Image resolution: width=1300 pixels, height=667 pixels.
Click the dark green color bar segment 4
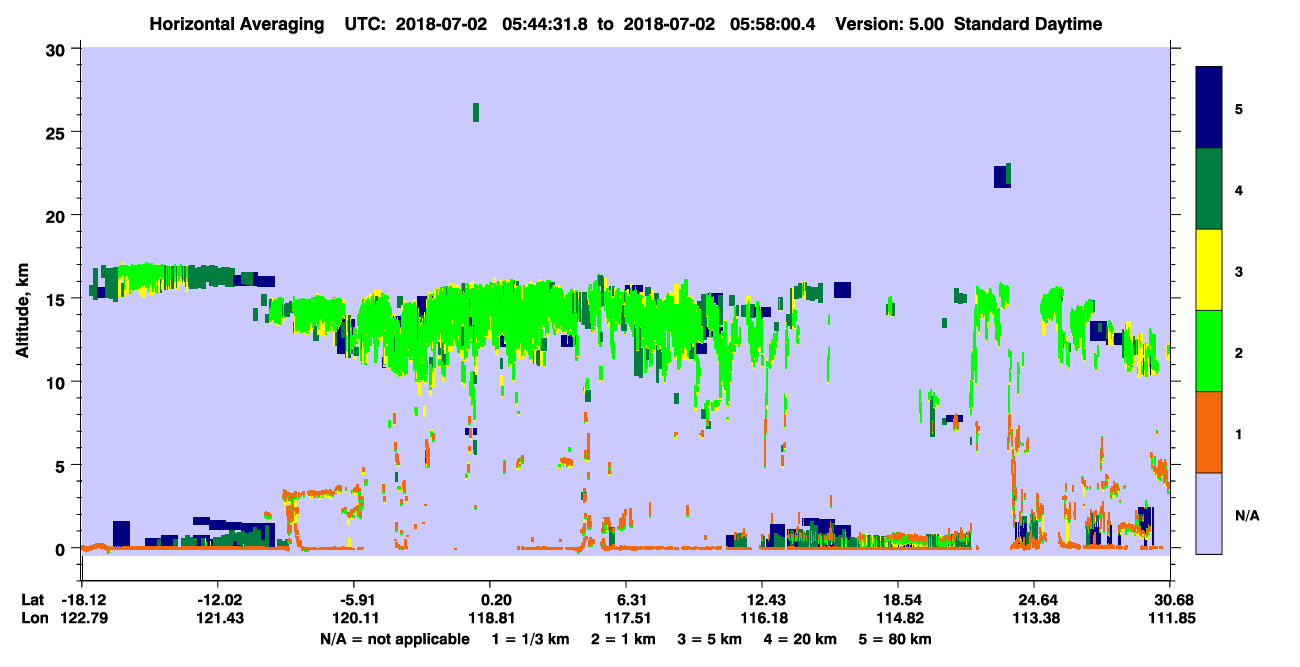(x=1209, y=189)
